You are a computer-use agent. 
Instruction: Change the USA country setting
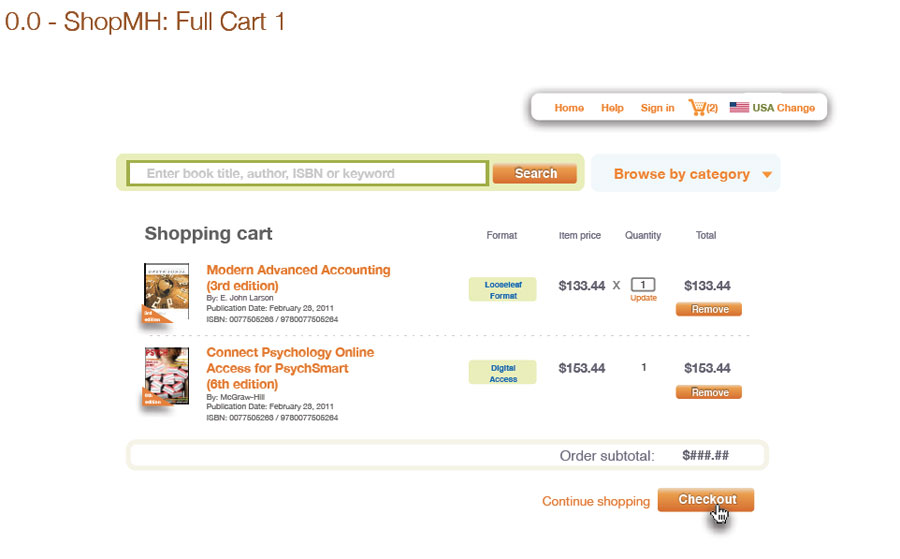[x=796, y=108]
